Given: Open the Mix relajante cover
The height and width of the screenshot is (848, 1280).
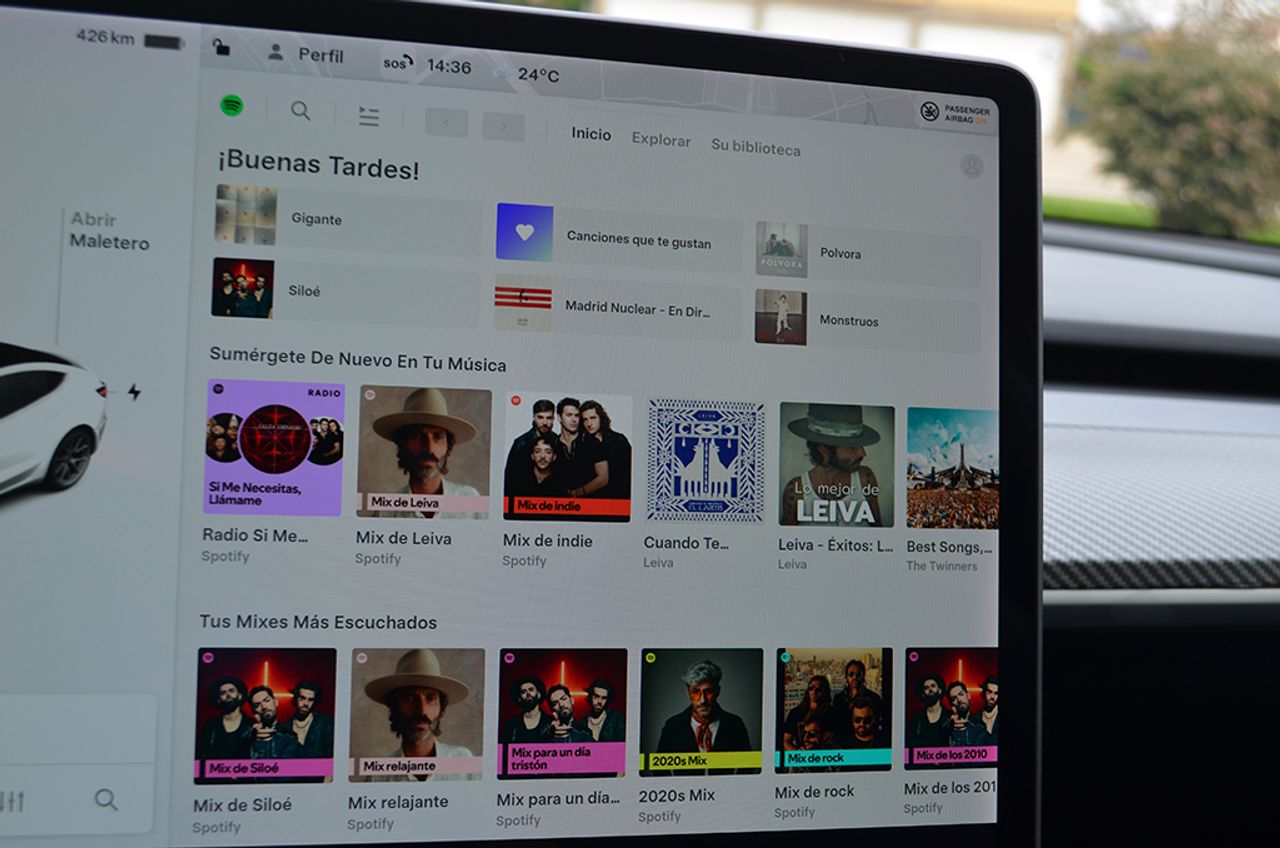Looking at the screenshot, I should [x=417, y=715].
